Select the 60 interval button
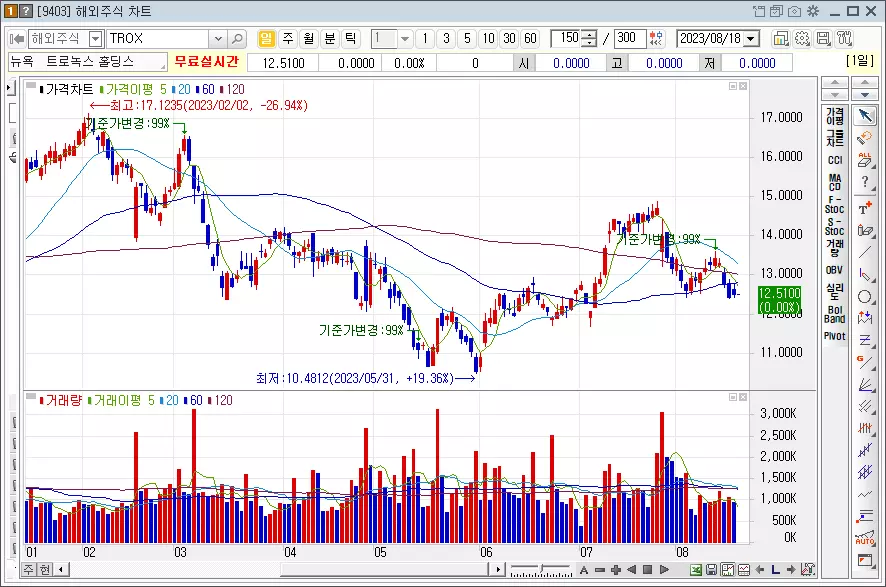The image size is (886, 587). 530,38
